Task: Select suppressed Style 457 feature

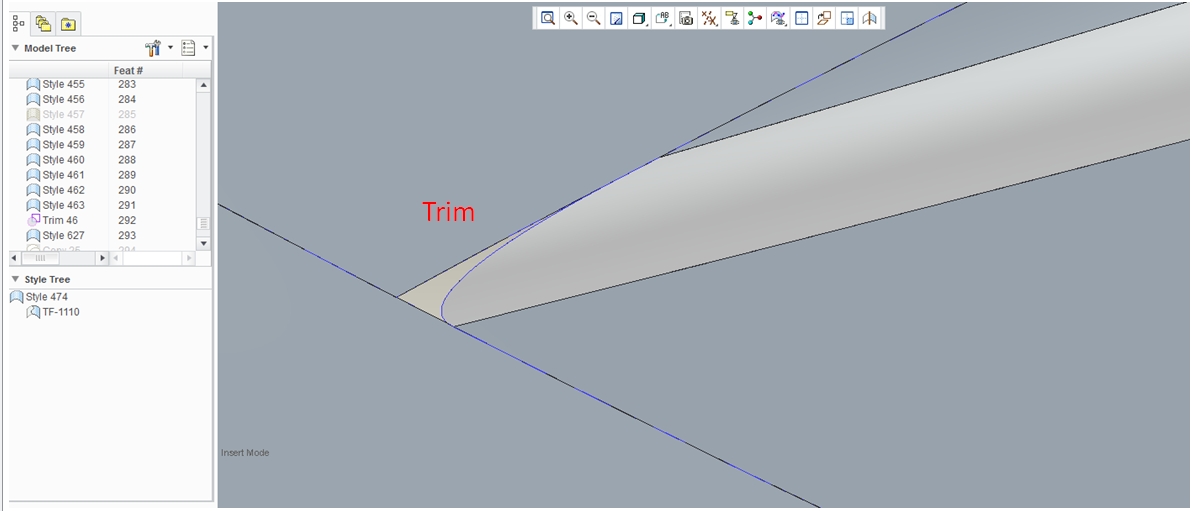Action: click(63, 115)
